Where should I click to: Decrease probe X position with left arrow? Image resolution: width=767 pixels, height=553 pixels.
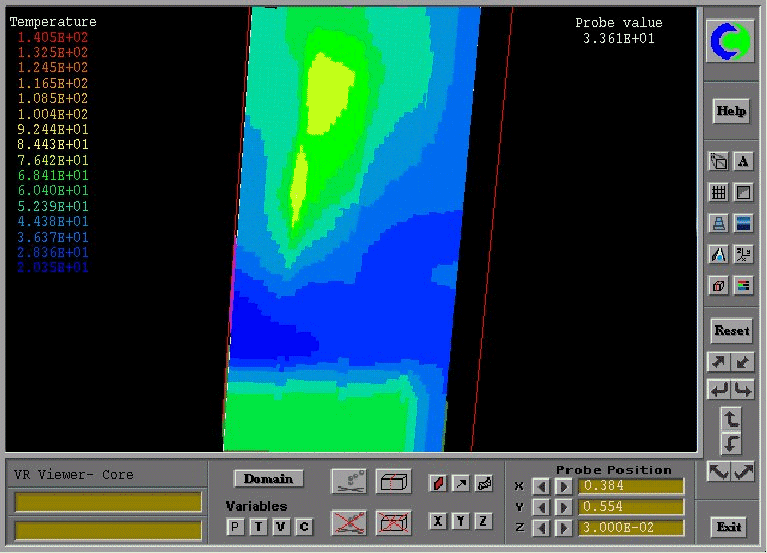[x=540, y=487]
